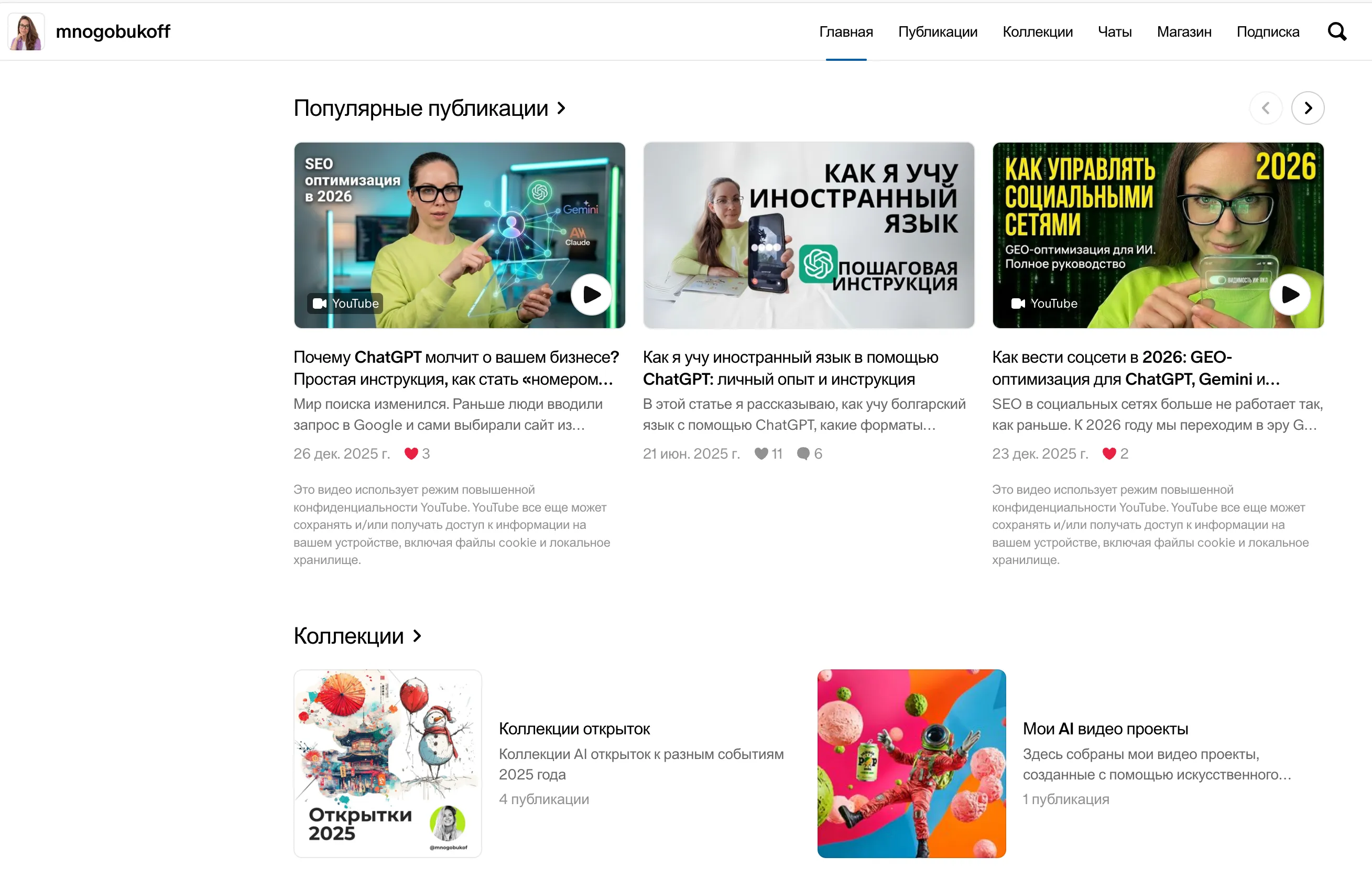Click the excerpt В этой статье я рассказываю
Screen dimensions: 1372x889
pos(804,415)
